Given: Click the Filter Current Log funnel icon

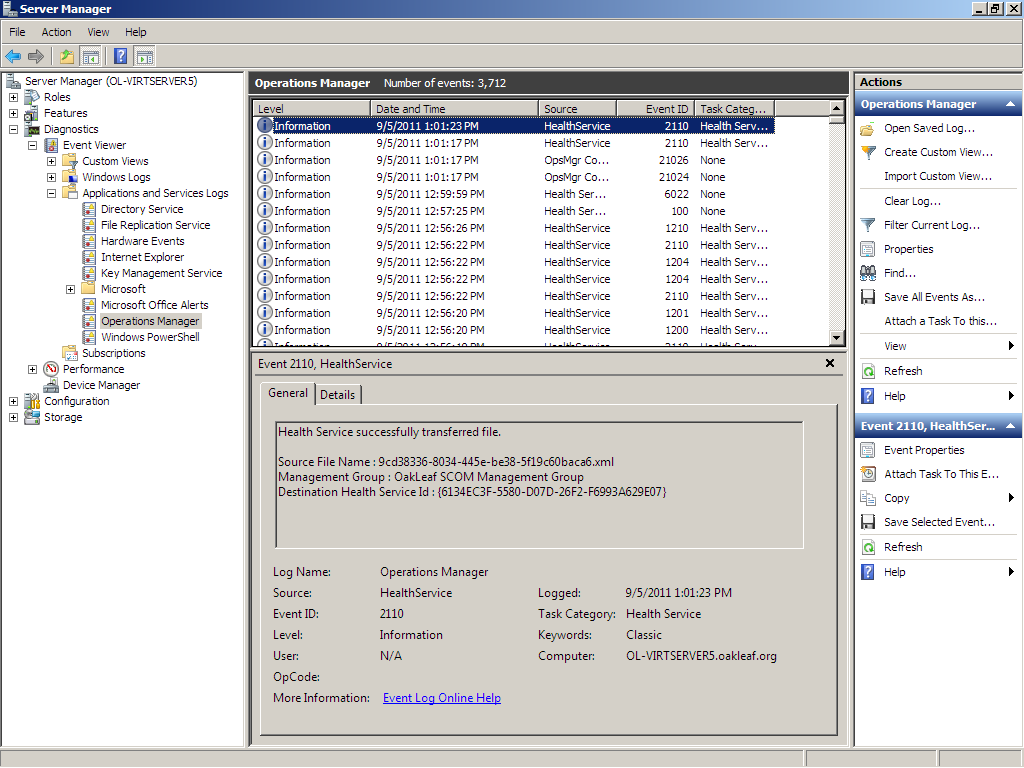Looking at the screenshot, I should click(868, 225).
